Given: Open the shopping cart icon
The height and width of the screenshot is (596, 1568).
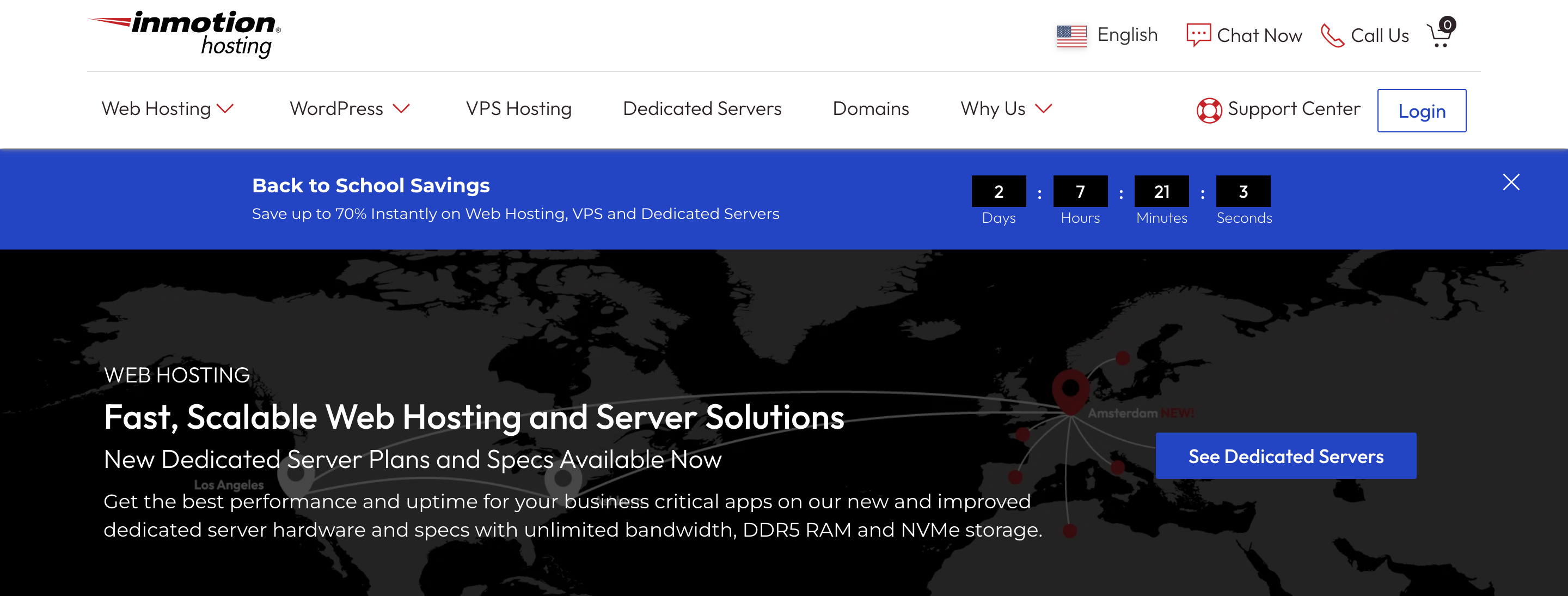Looking at the screenshot, I should coord(1440,34).
